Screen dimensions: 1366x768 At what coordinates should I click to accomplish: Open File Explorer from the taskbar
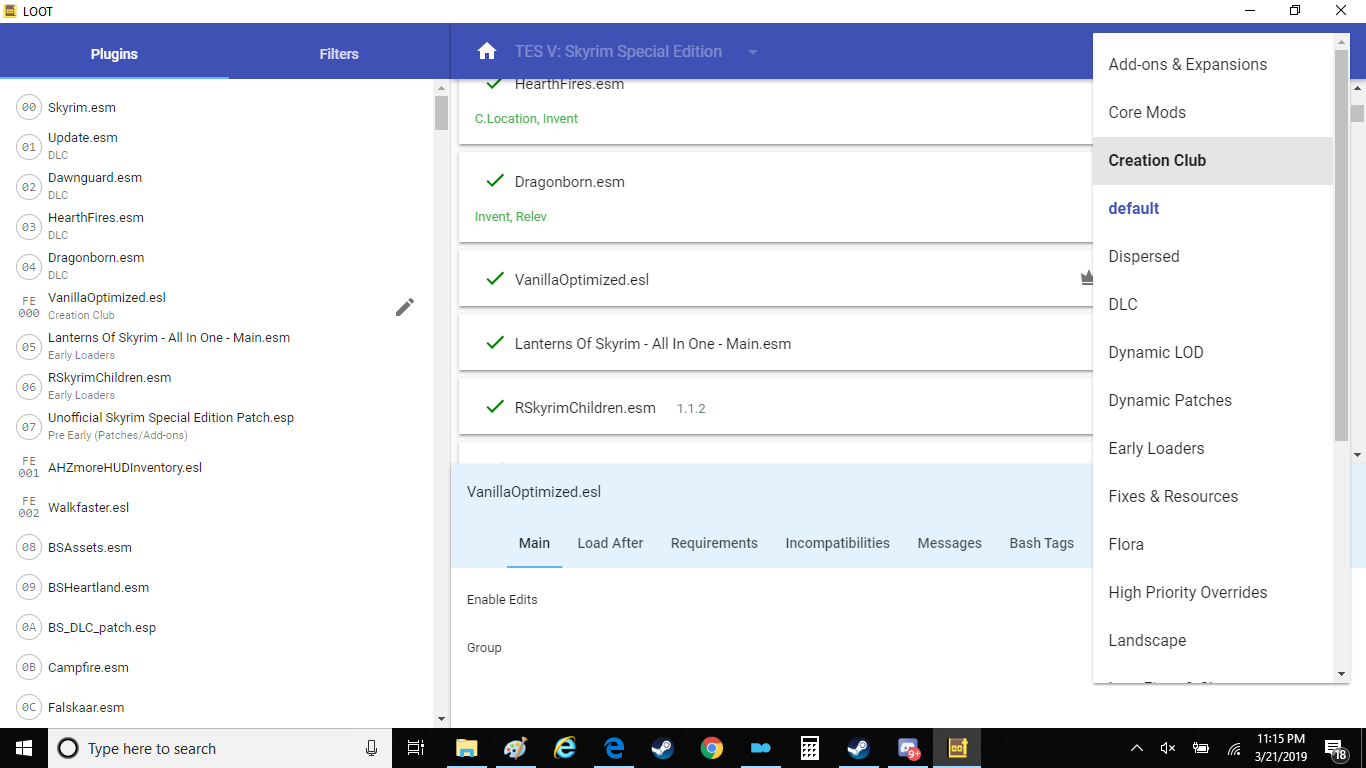pos(467,748)
